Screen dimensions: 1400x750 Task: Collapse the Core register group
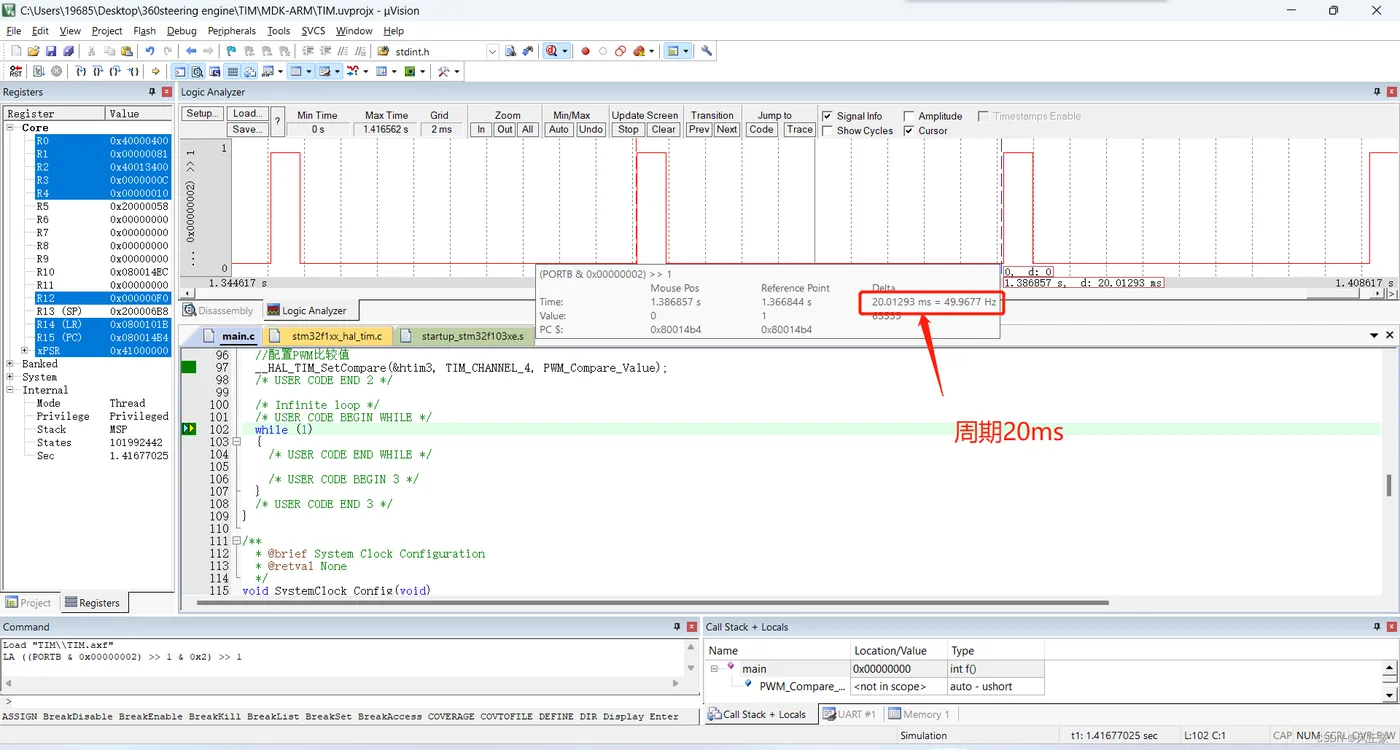[x=11, y=128]
